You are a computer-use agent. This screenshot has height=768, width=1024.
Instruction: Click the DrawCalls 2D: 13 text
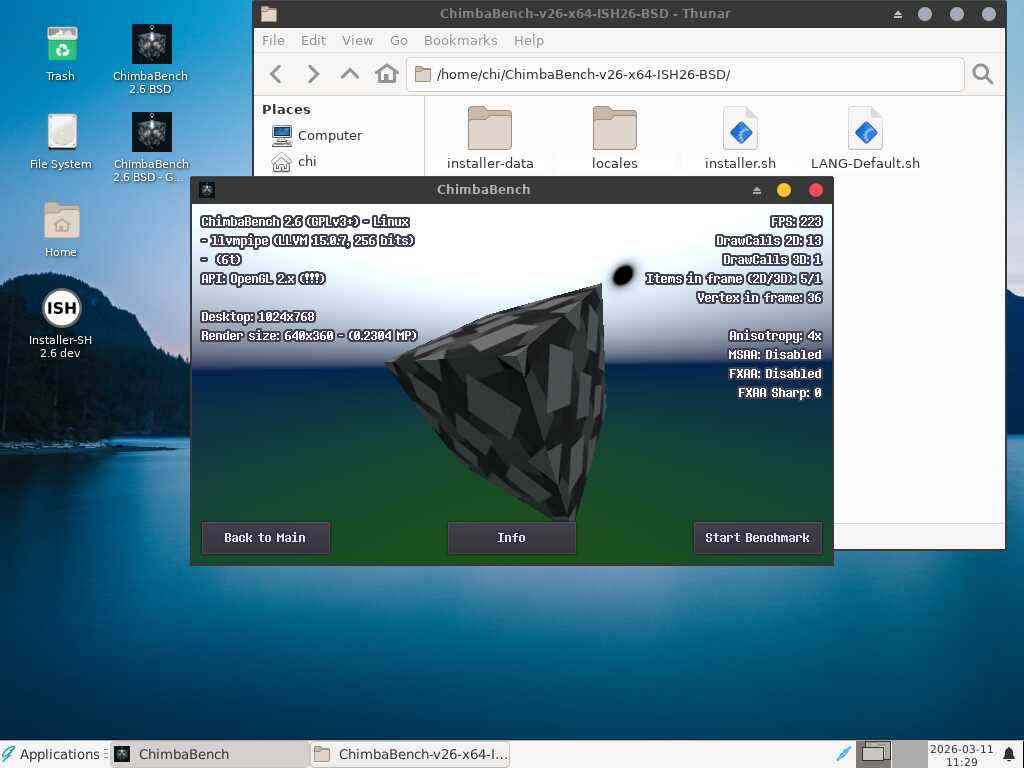tap(769, 240)
